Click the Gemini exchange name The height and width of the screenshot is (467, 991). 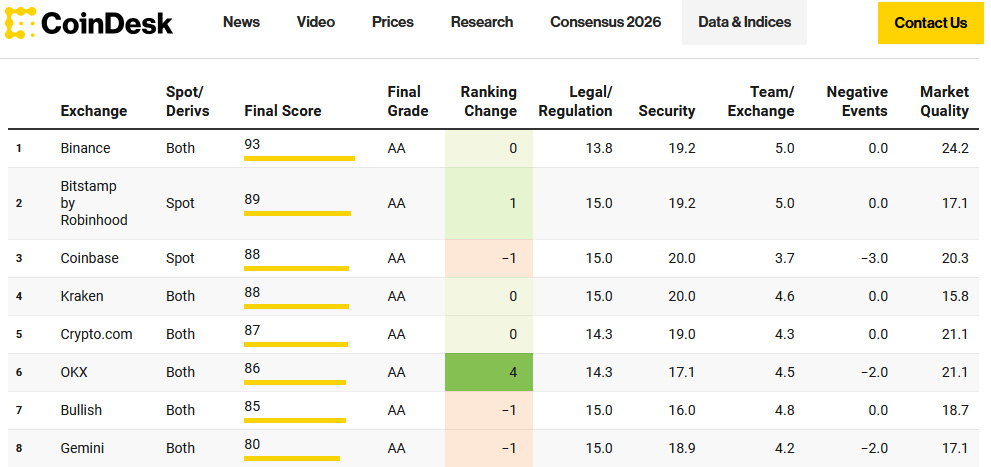82,448
